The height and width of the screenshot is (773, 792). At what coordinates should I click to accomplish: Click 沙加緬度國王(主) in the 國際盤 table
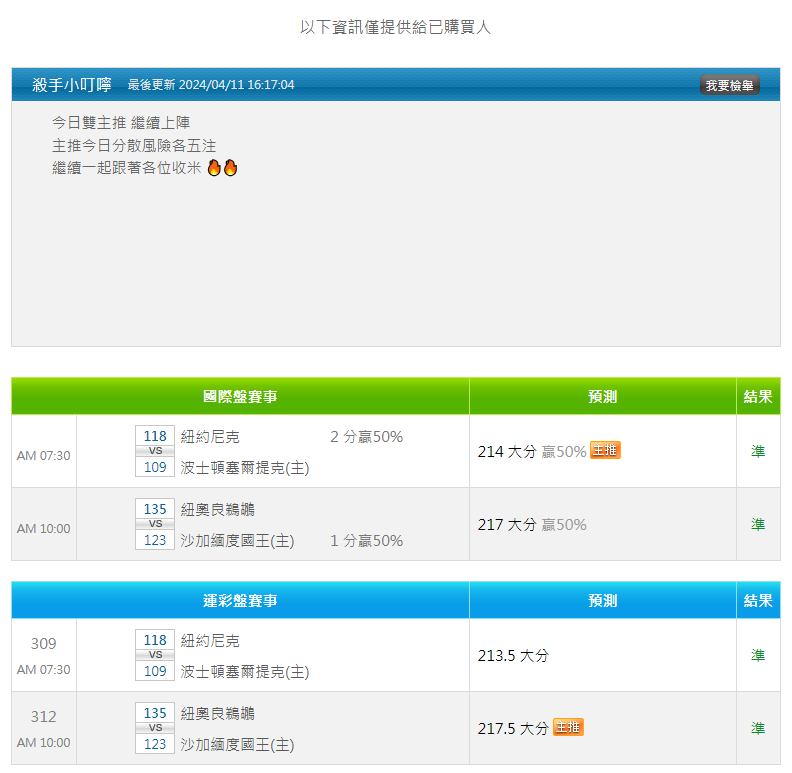point(237,541)
